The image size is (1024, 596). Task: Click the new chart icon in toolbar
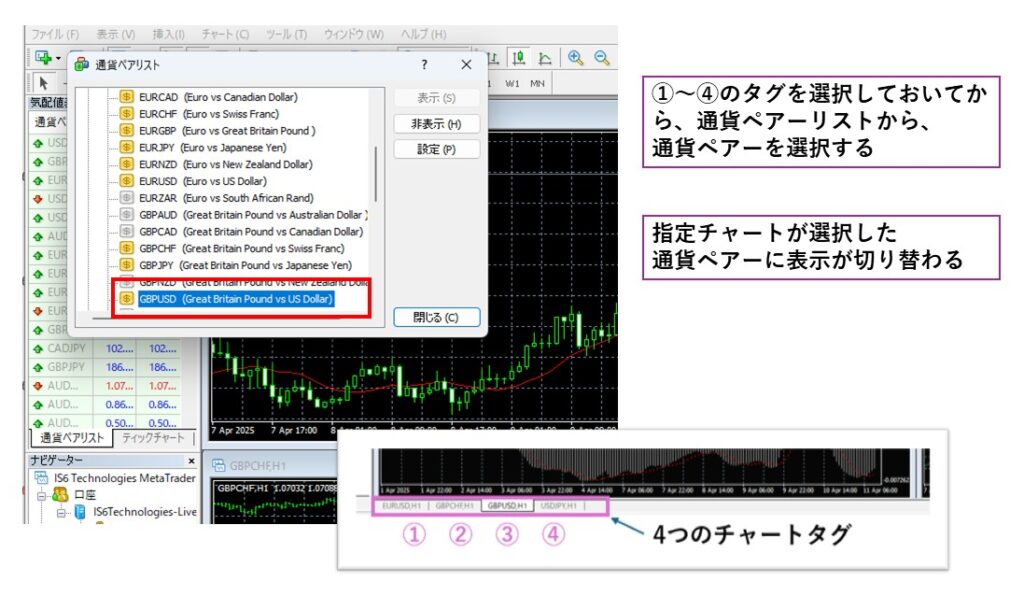point(42,58)
